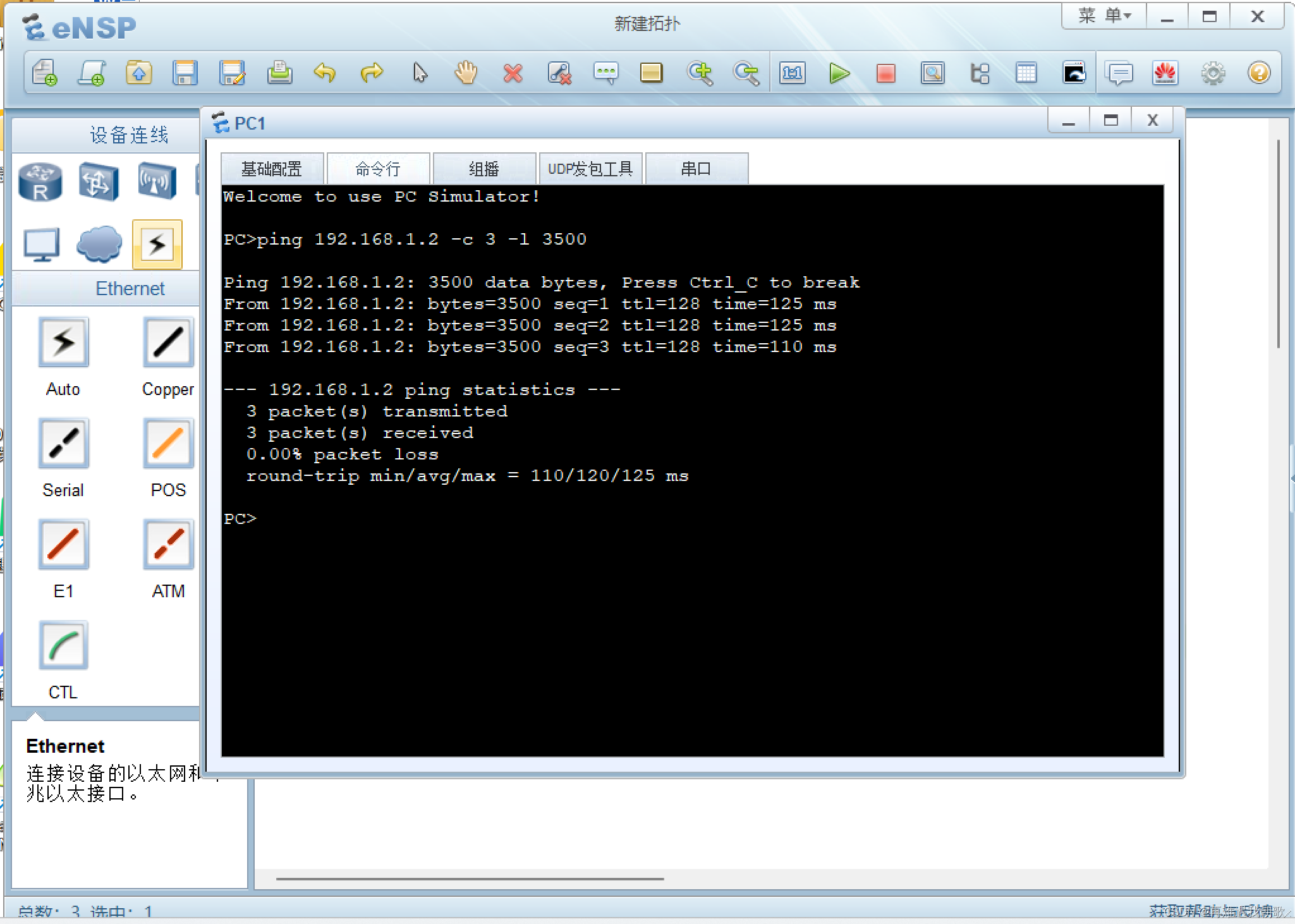
Task: Select the CTL console cable
Action: click(x=63, y=645)
